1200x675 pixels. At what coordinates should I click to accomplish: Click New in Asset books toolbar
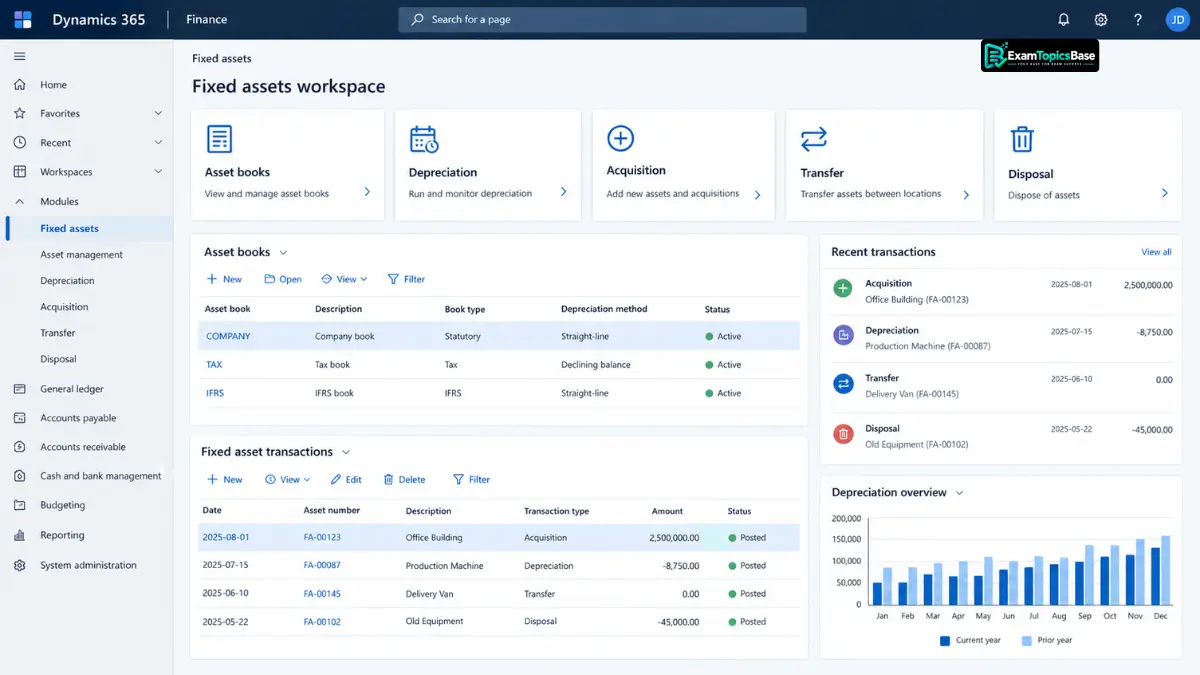click(x=224, y=279)
